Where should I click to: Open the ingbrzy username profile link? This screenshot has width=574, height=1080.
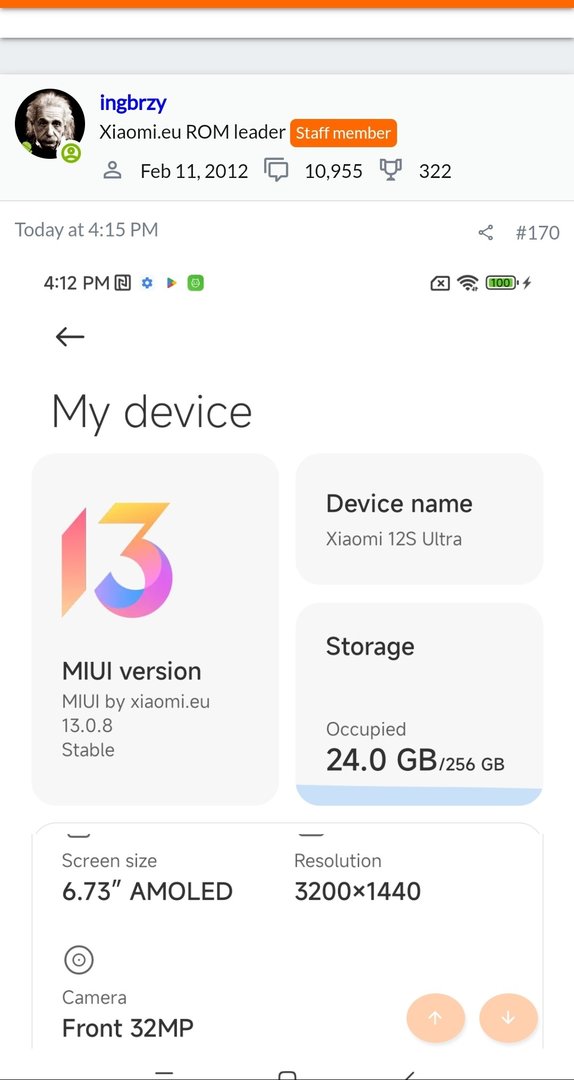[133, 103]
